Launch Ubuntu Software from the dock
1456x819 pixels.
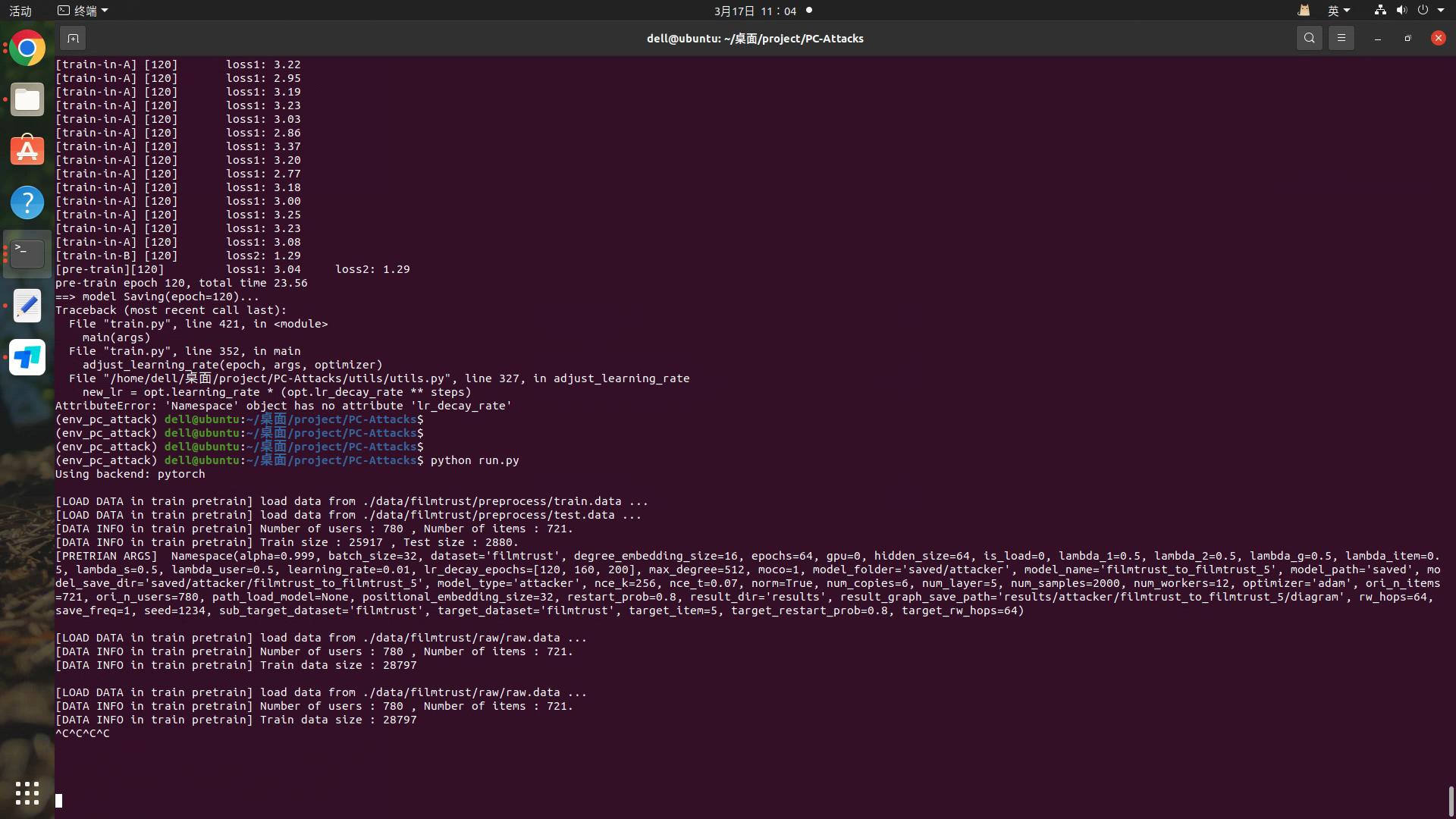(x=27, y=150)
